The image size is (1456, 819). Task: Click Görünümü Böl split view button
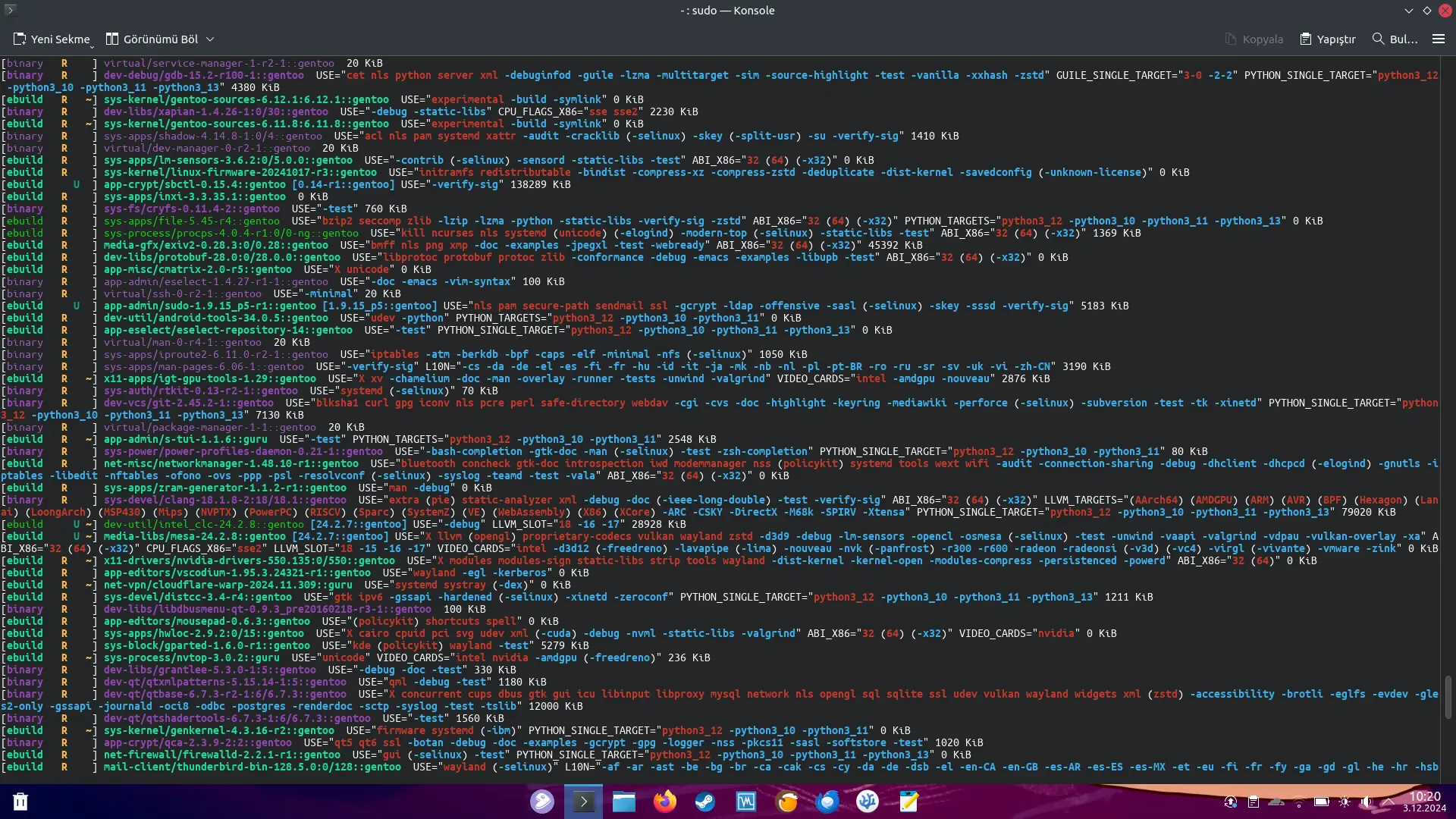(152, 39)
